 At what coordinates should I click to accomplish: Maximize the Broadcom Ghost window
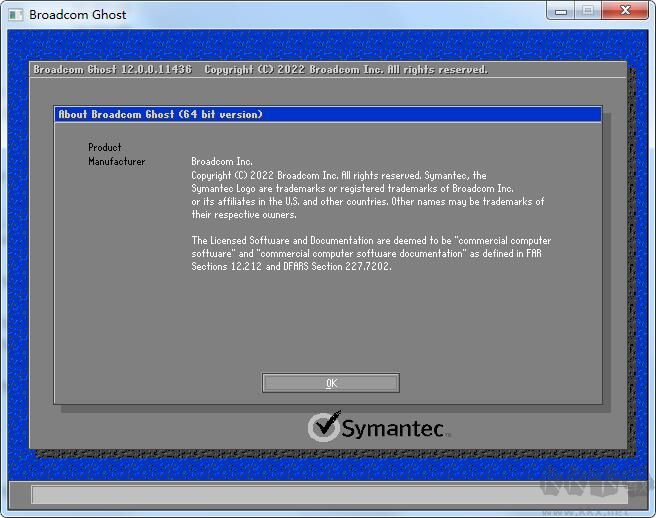point(588,10)
